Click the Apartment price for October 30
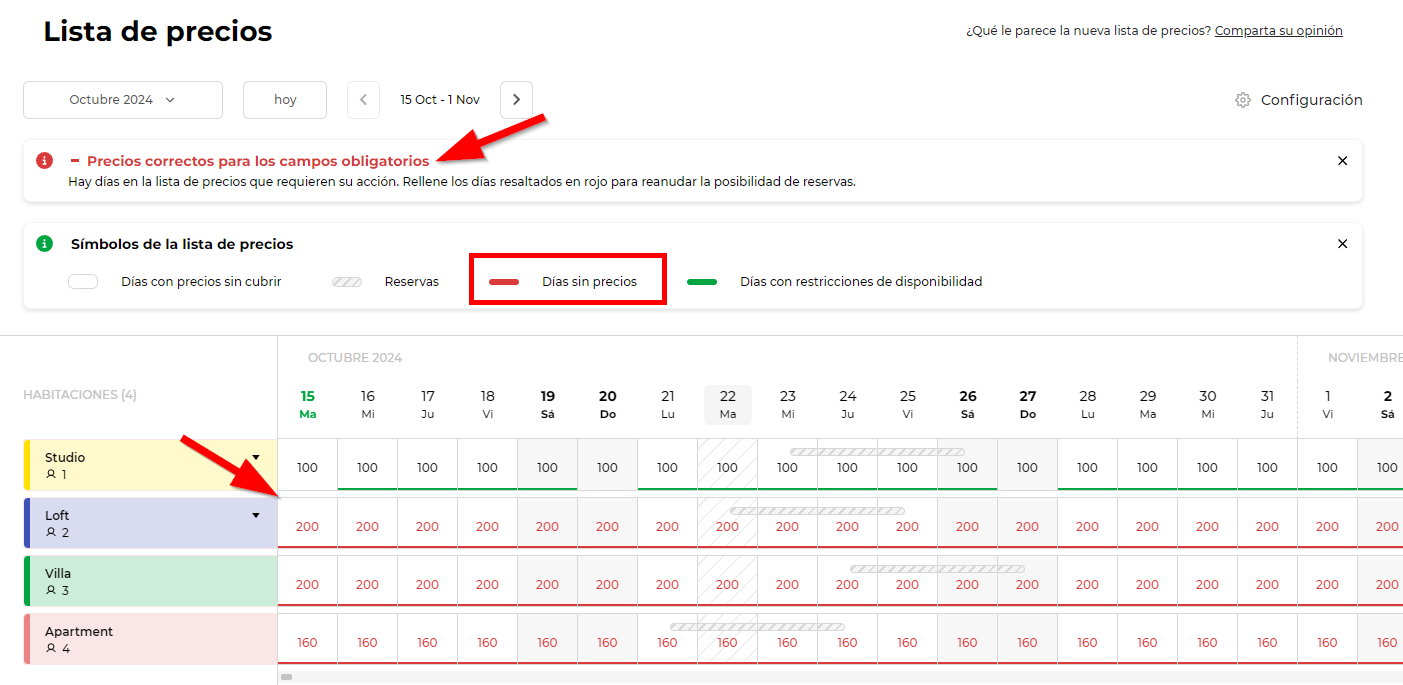This screenshot has width=1403, height=685. point(1207,642)
